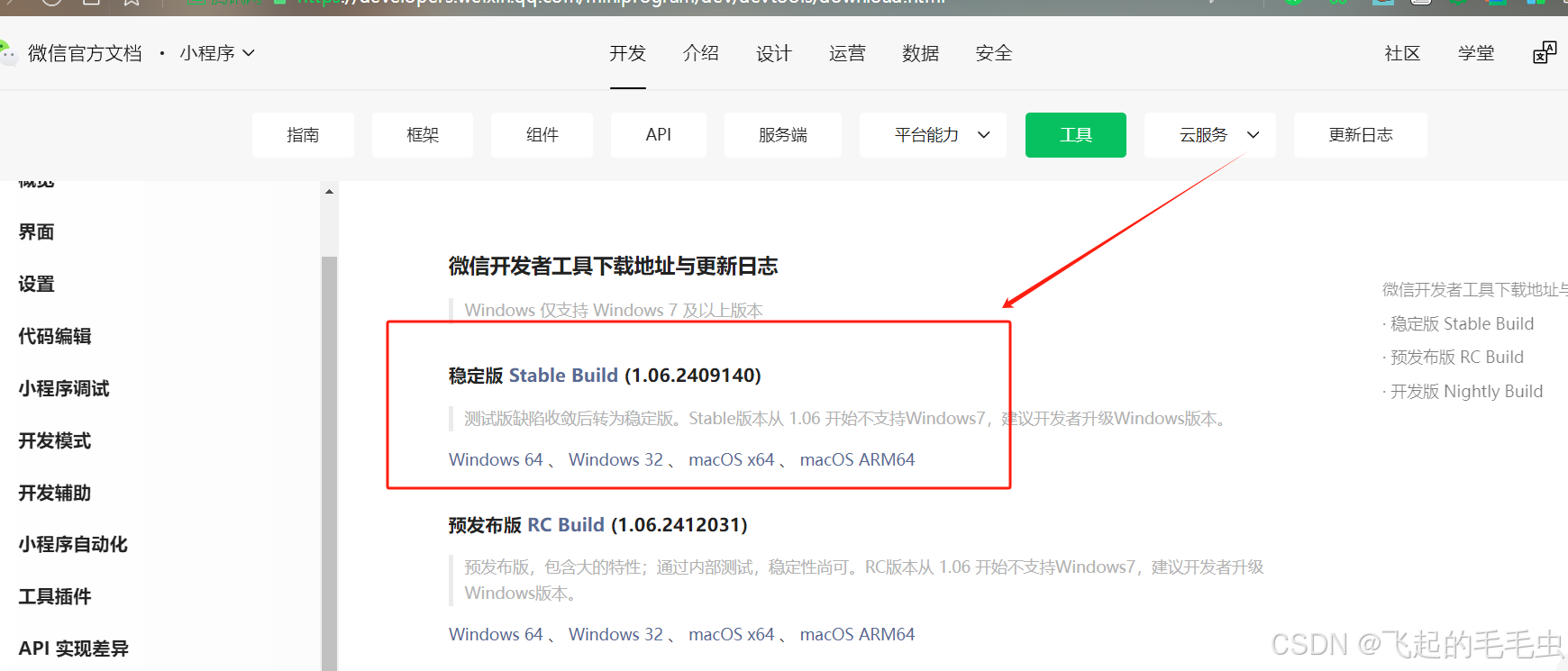The width and height of the screenshot is (1568, 671).
Task: Click the page heading 微信开发者工具下载地址与更新日志
Action: coord(613,266)
